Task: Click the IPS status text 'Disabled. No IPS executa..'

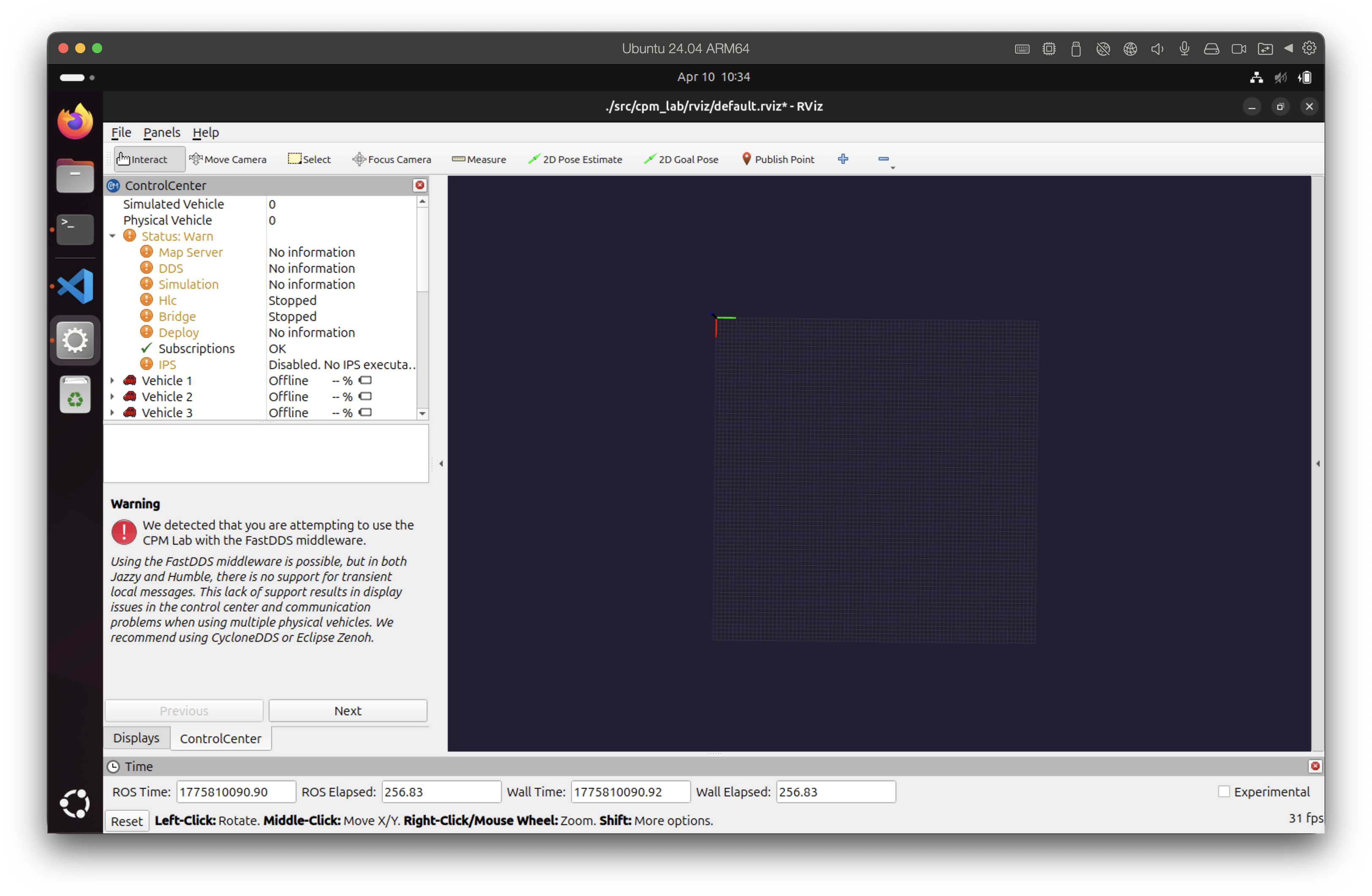Action: click(342, 364)
